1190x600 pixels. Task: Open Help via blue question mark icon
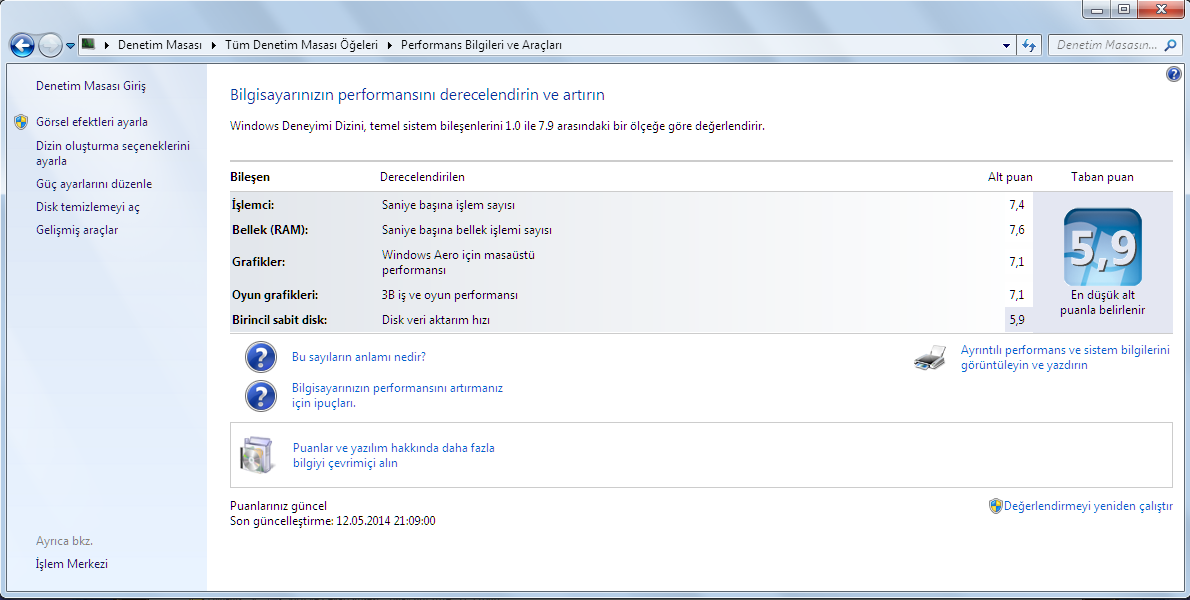click(1173, 74)
